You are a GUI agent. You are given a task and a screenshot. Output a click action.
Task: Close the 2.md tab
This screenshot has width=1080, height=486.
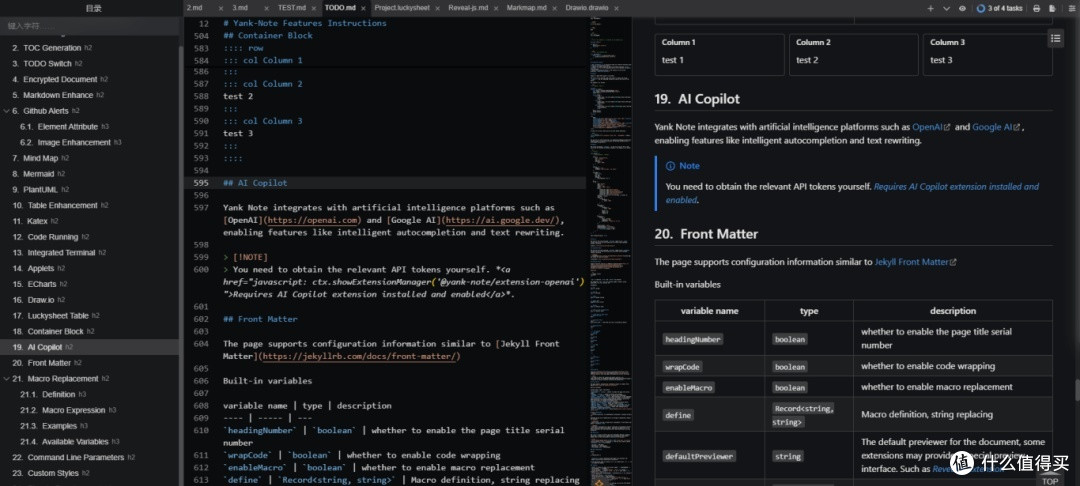(221, 8)
